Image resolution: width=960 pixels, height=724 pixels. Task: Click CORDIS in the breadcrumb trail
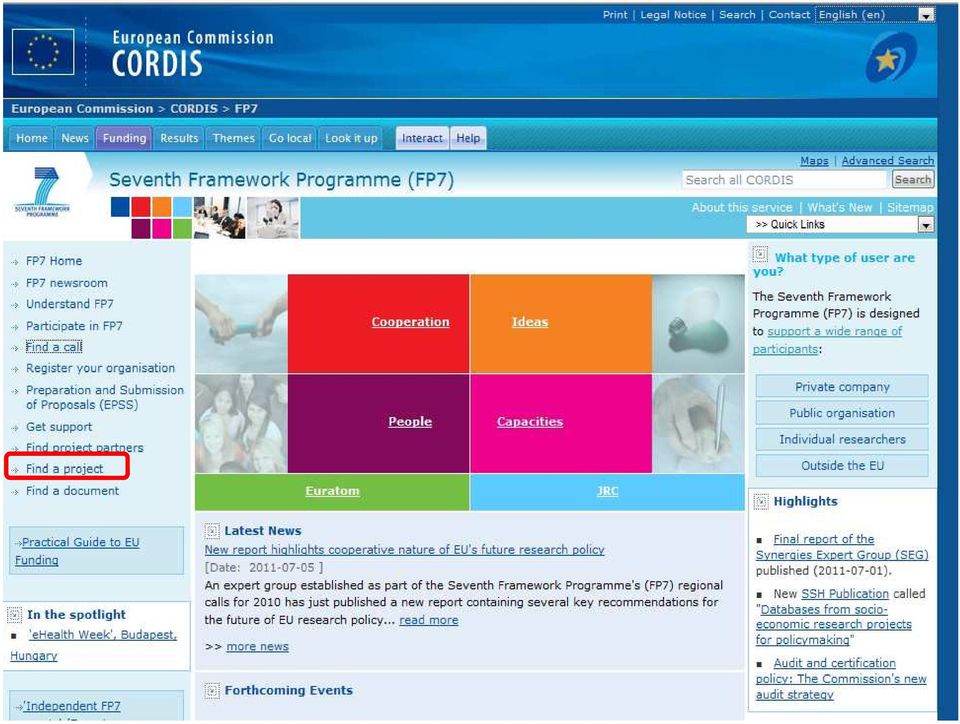[x=193, y=109]
